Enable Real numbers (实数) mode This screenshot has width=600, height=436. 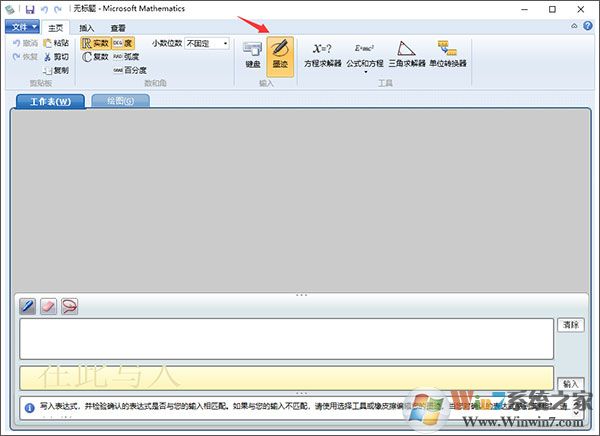click(x=95, y=43)
